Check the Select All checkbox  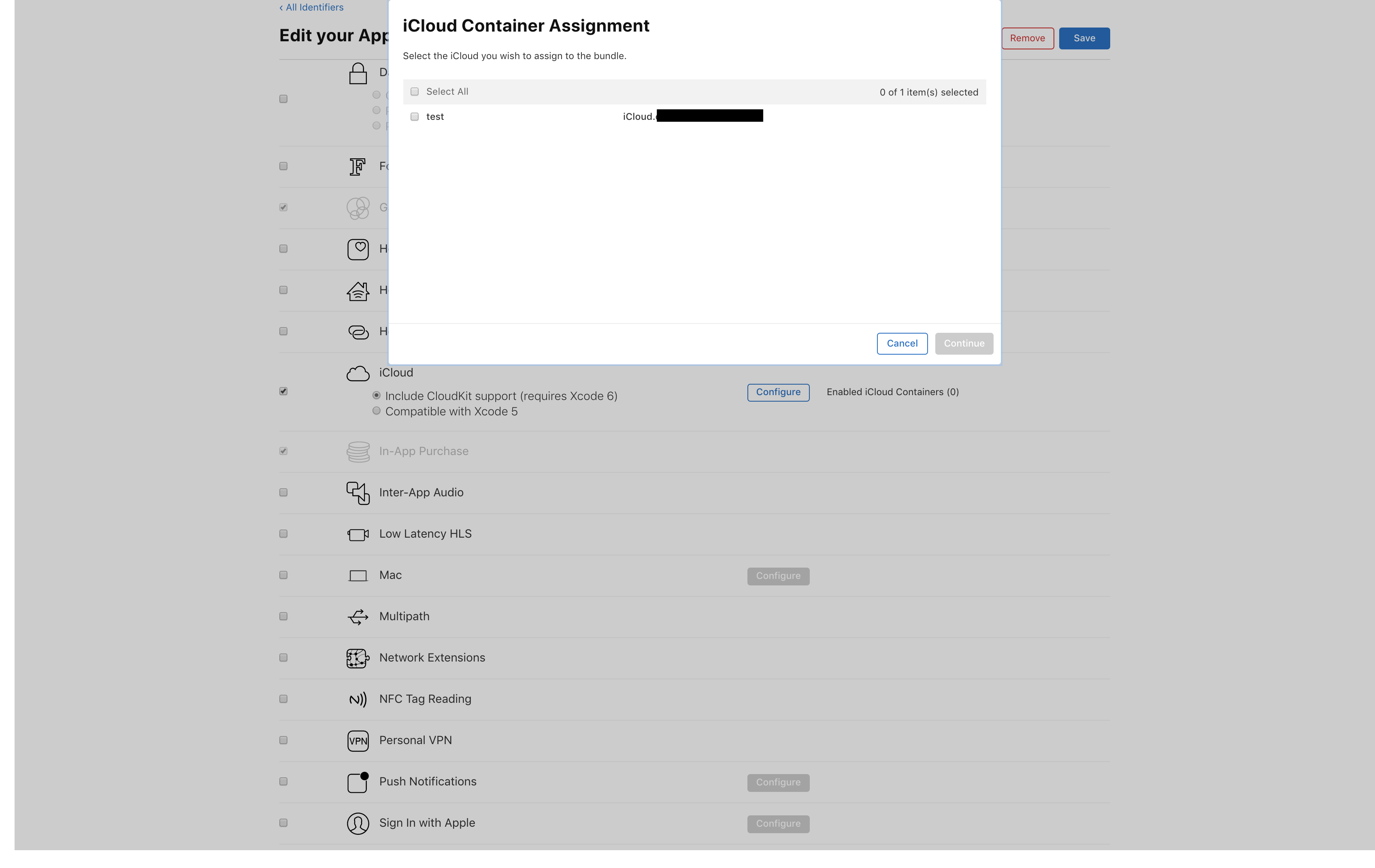click(x=415, y=91)
